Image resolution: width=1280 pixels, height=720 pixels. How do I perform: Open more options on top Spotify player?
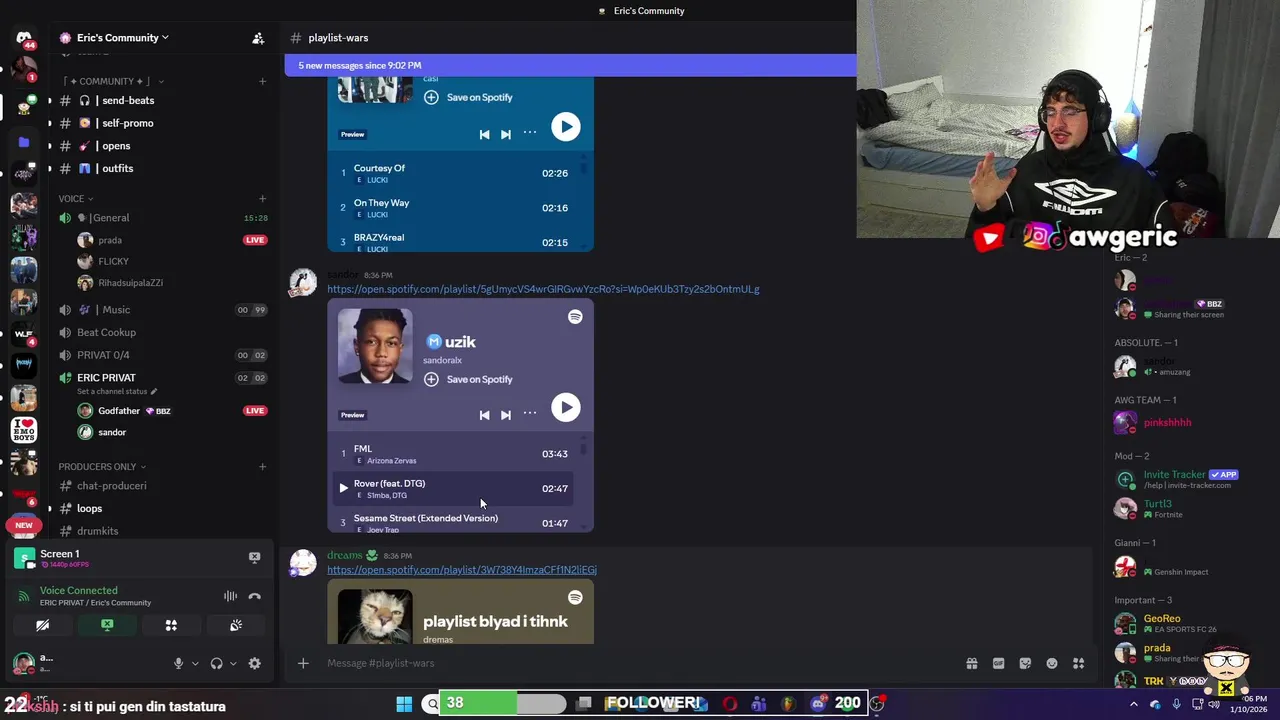point(530,133)
